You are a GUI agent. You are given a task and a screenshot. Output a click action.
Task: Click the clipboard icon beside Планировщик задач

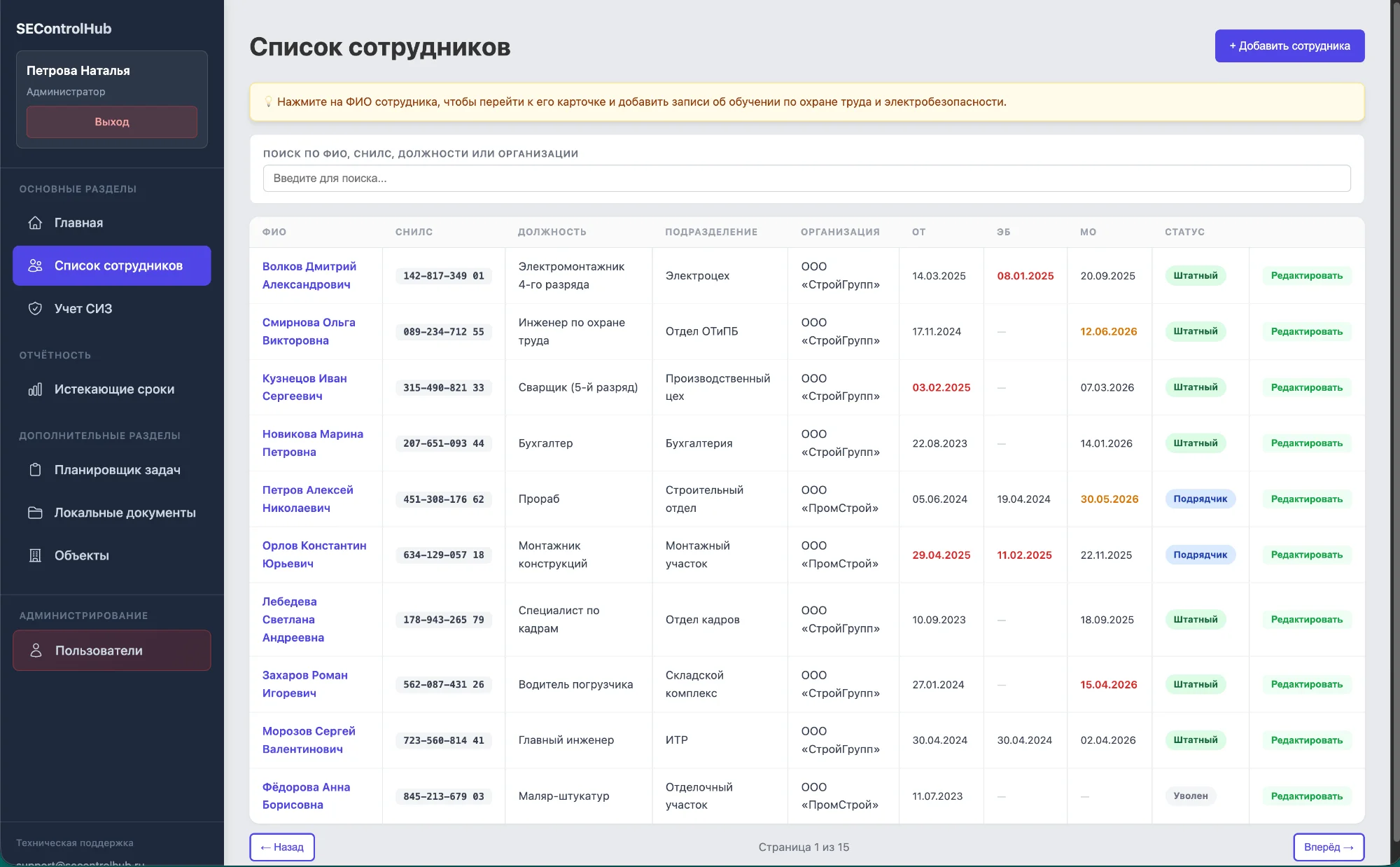coord(35,470)
